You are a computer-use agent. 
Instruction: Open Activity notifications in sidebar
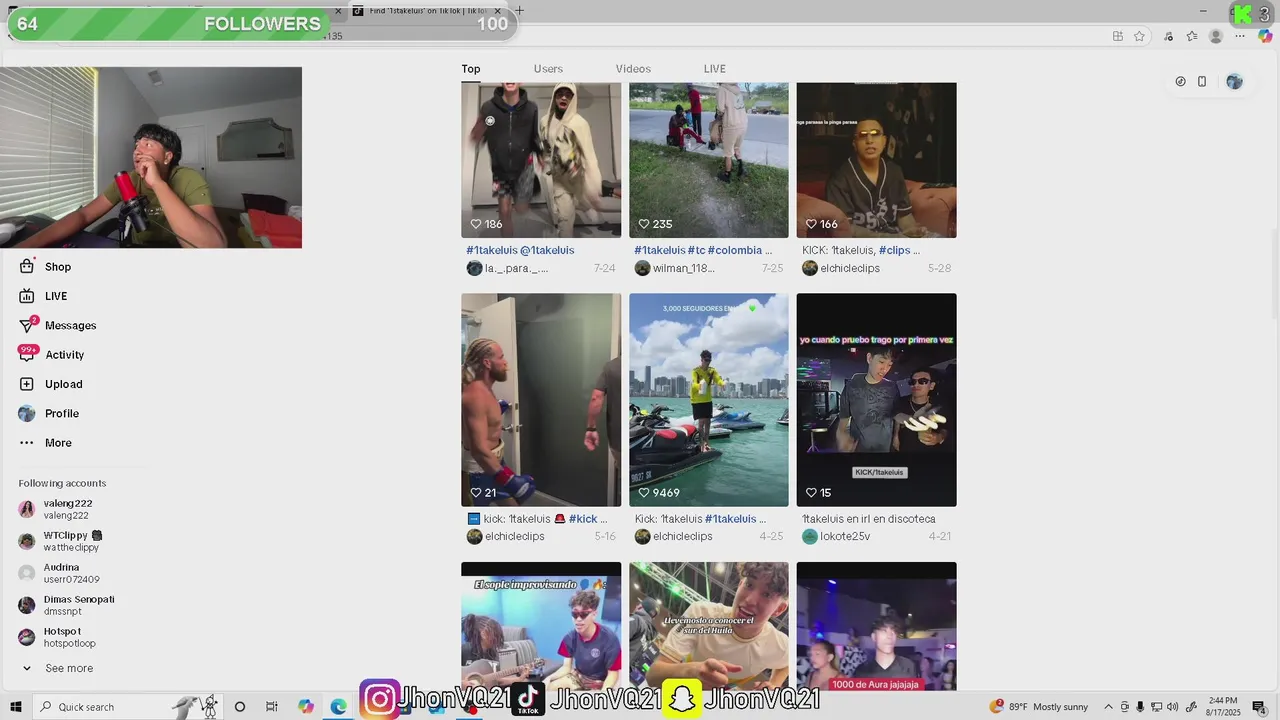52,355
